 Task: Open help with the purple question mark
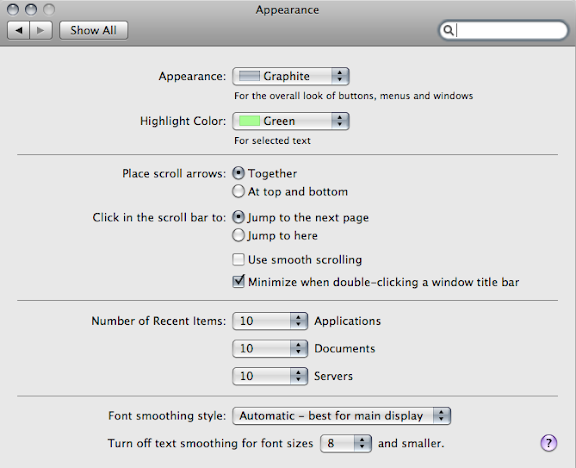pos(548,443)
